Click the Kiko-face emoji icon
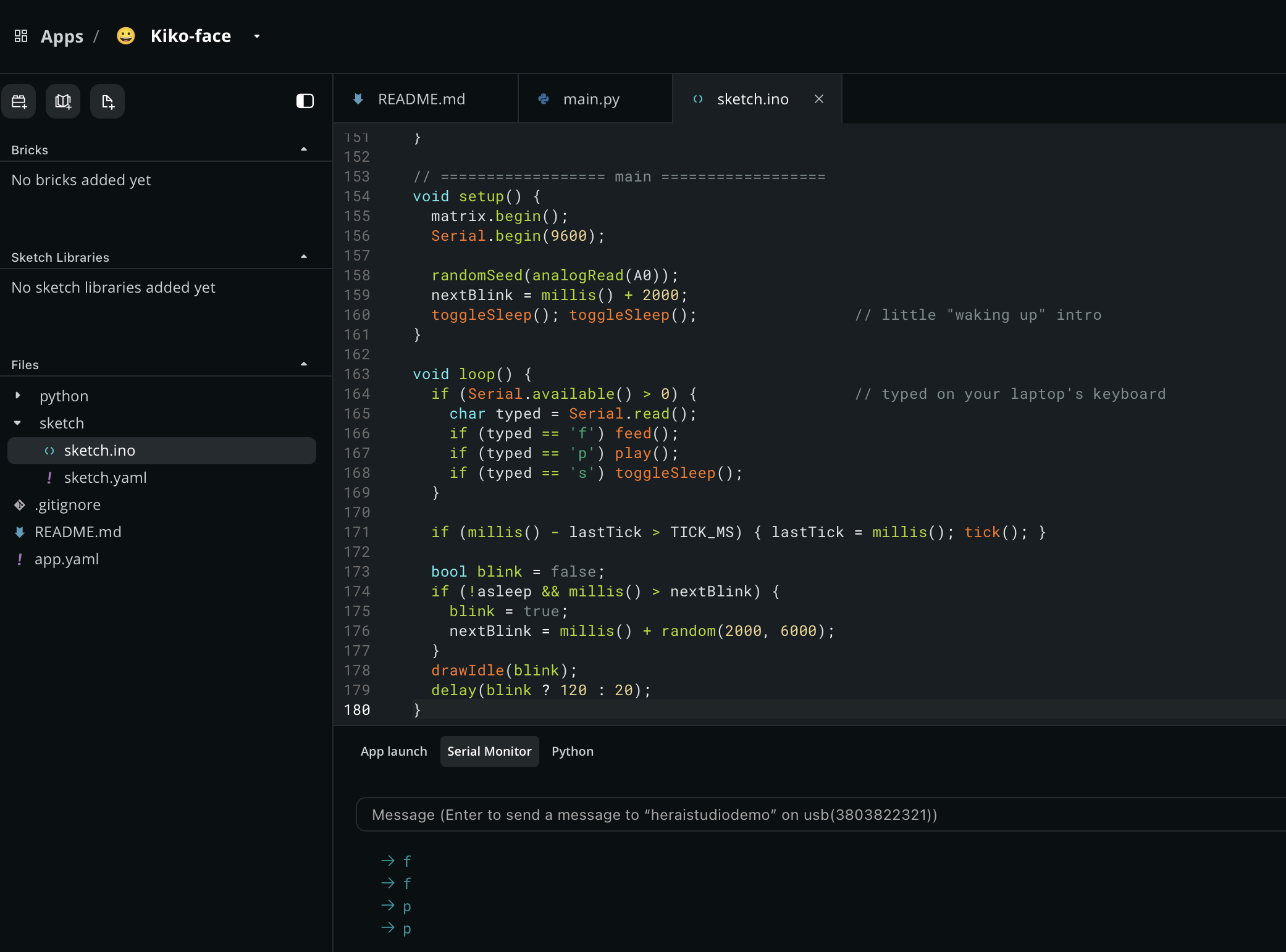This screenshot has width=1286, height=952. [126, 36]
